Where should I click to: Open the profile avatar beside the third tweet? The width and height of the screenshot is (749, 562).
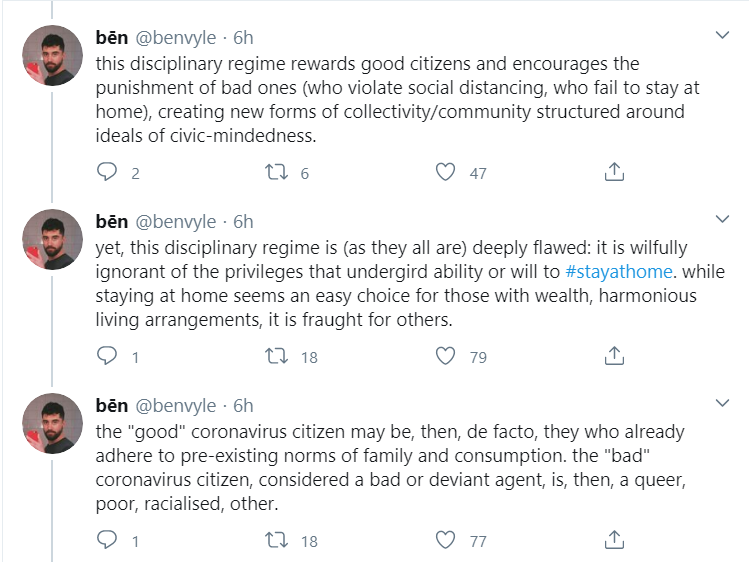point(52,423)
